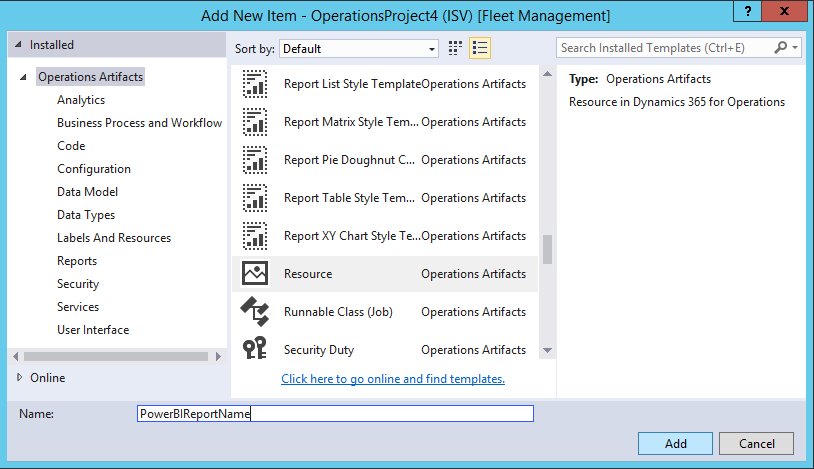Image resolution: width=814 pixels, height=469 pixels.
Task: Click the Online tree label
Action: 48,378
